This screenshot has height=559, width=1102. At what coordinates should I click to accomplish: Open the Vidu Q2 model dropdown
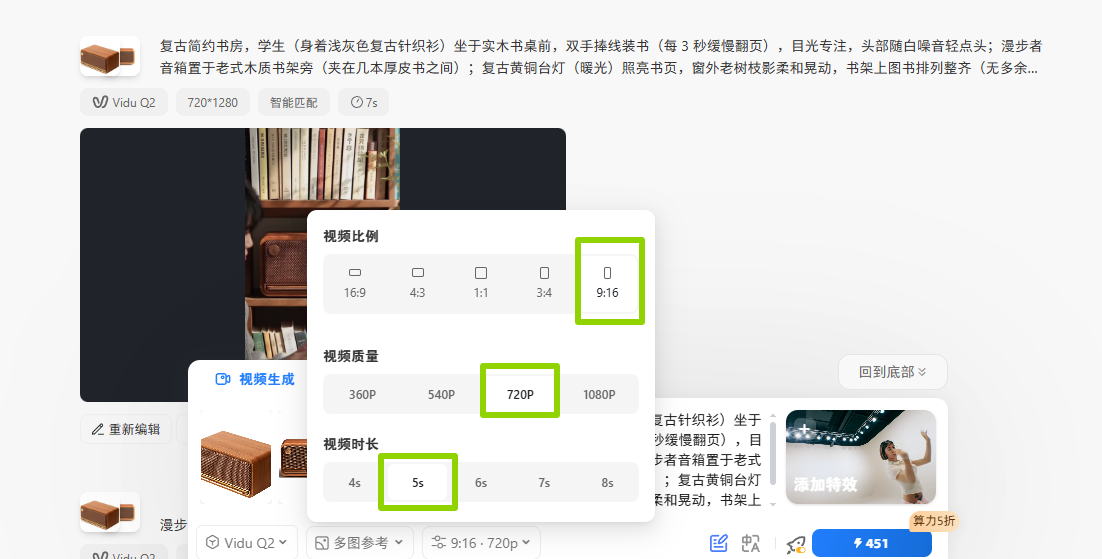tap(247, 543)
